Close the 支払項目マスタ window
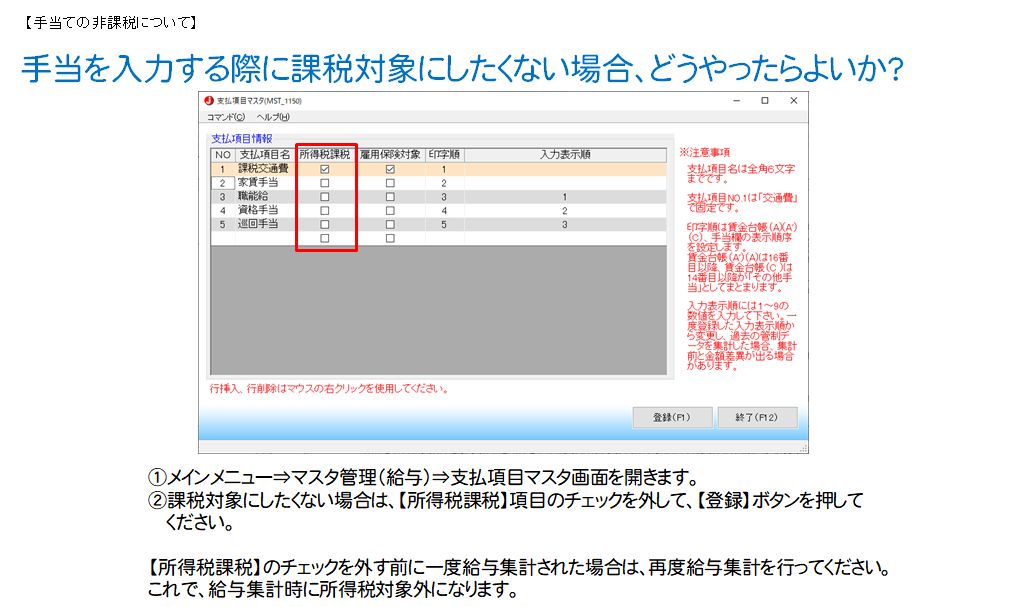1020x607 pixels. (793, 101)
